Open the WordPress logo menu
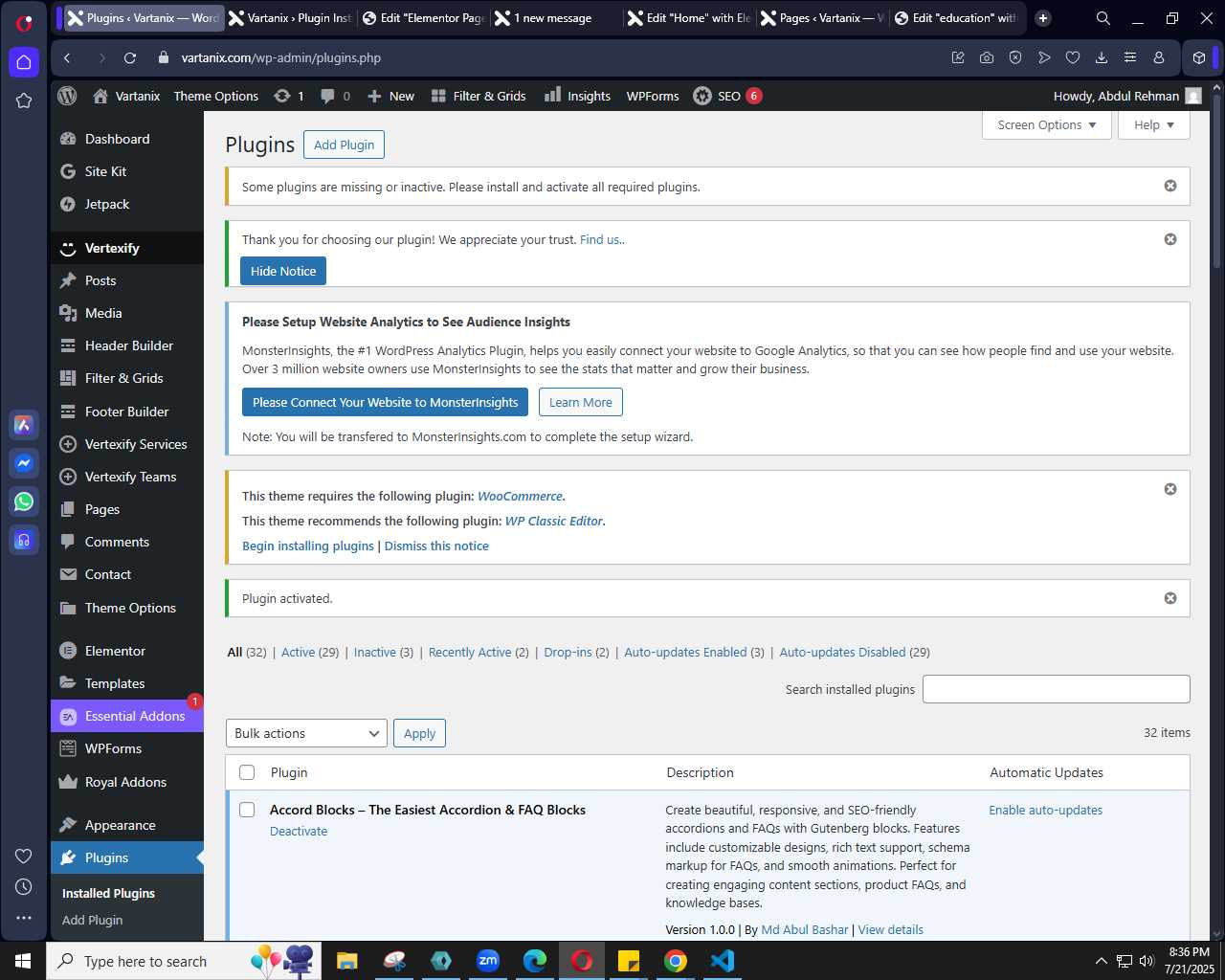This screenshot has height=980, width=1225. (x=67, y=96)
